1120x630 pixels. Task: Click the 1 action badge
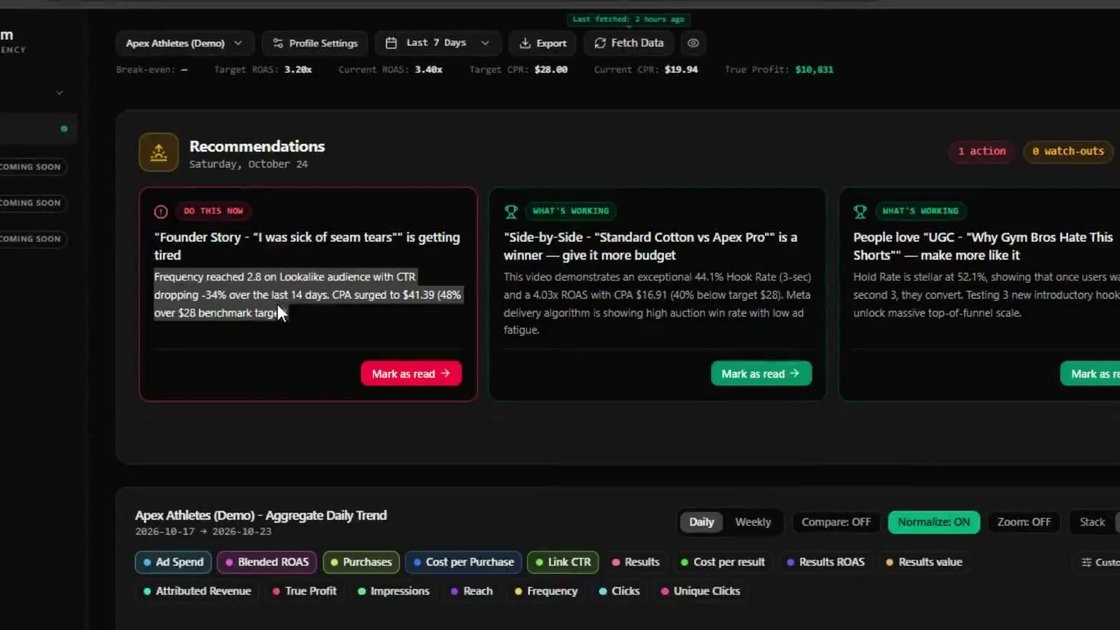981,151
